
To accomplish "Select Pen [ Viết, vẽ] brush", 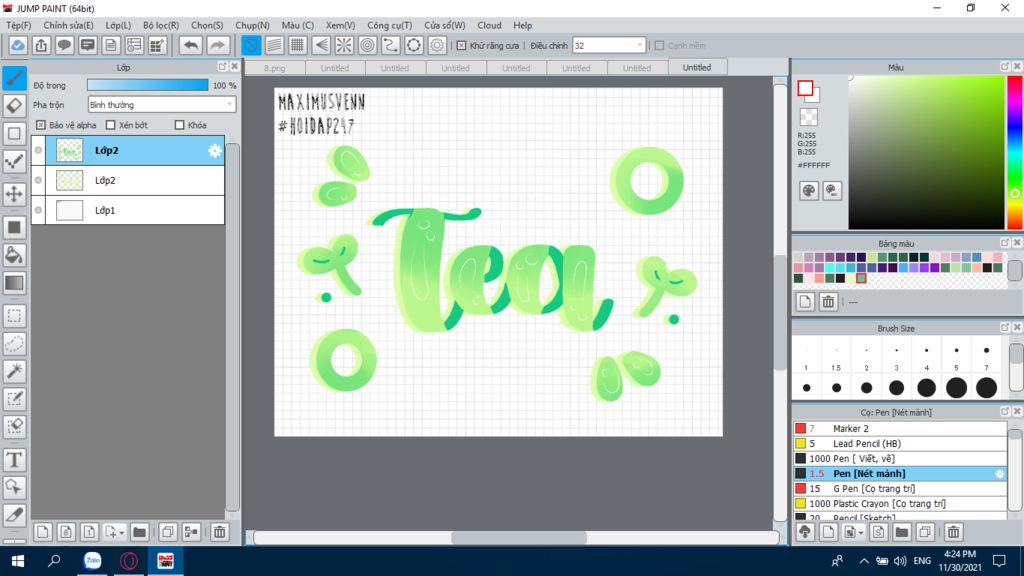I will pos(900,458).
